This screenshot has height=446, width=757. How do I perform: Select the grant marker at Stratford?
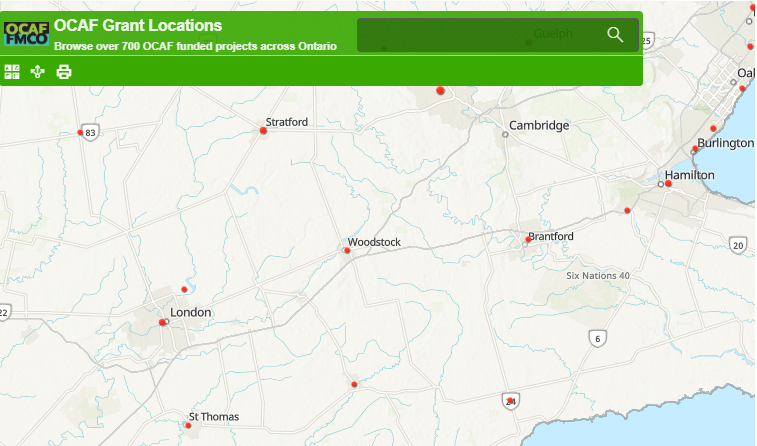[263, 130]
